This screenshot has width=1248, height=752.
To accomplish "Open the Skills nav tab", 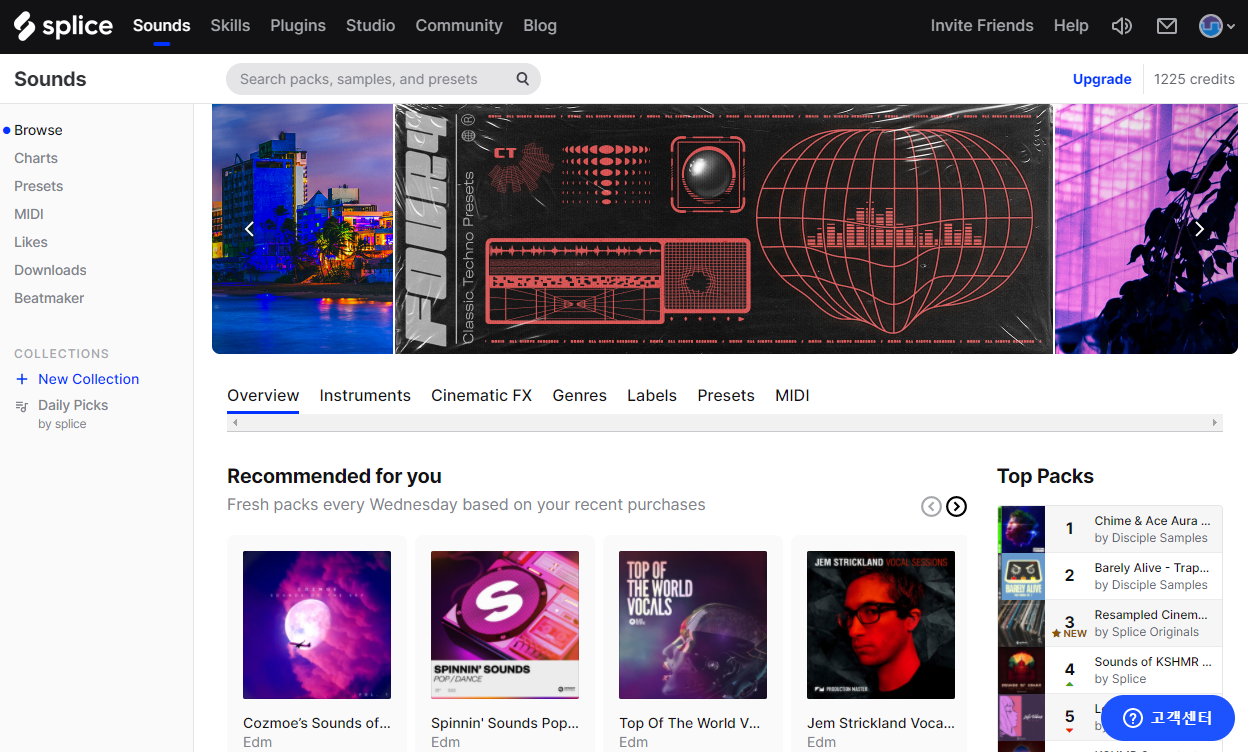I will click(230, 26).
